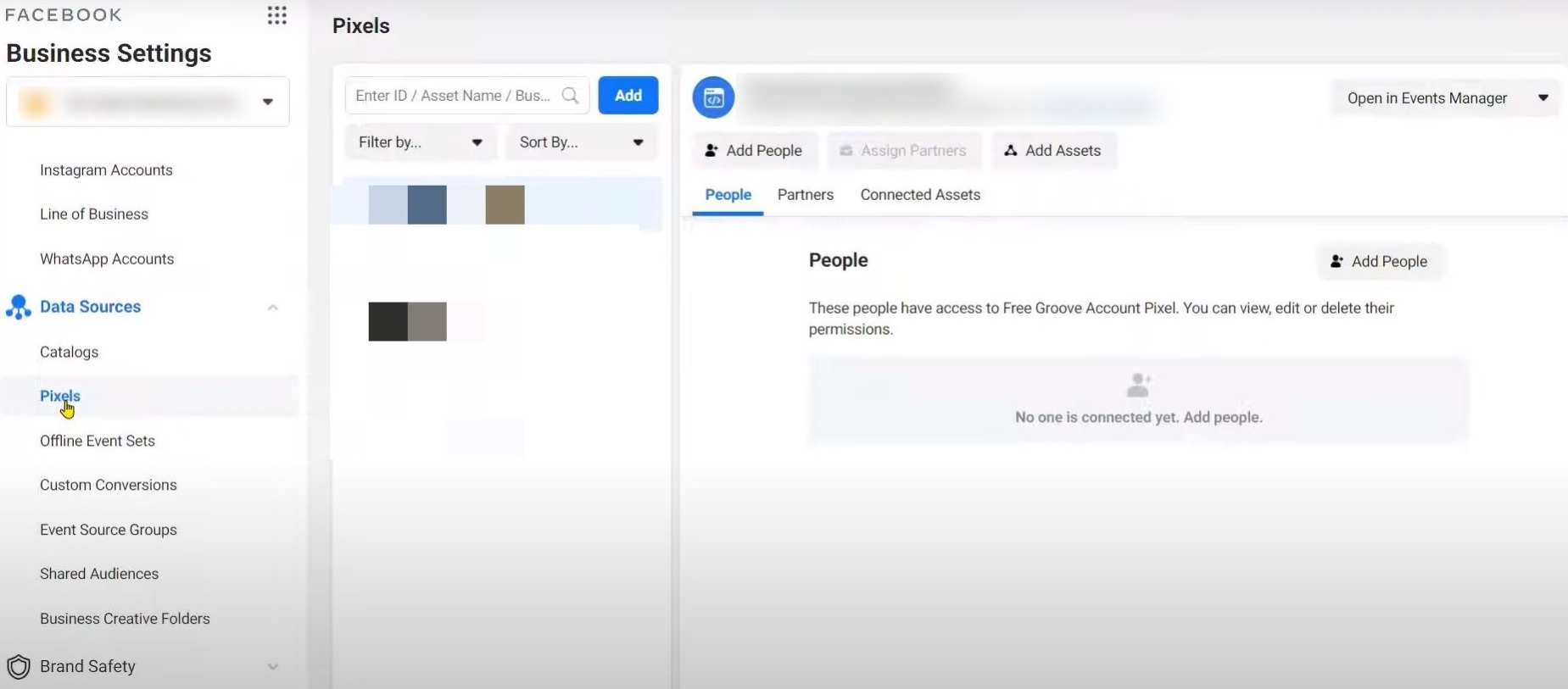Click the Assign Partners button

click(x=905, y=151)
